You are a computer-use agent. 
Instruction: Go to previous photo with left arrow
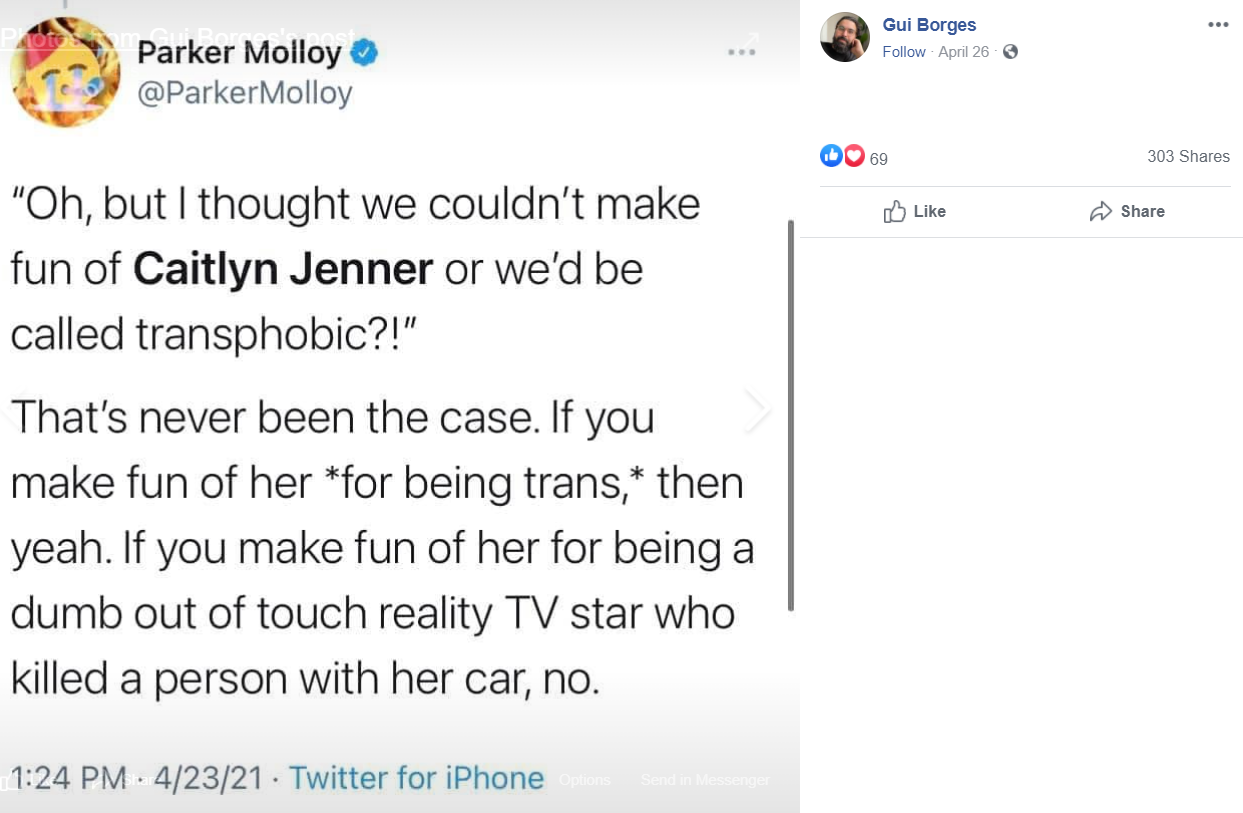coord(10,411)
